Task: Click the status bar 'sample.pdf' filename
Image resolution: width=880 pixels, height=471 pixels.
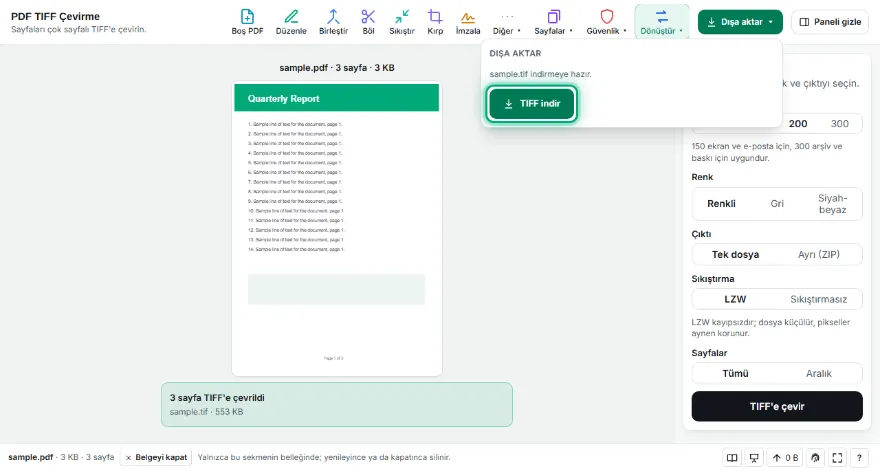Action: 31,458
